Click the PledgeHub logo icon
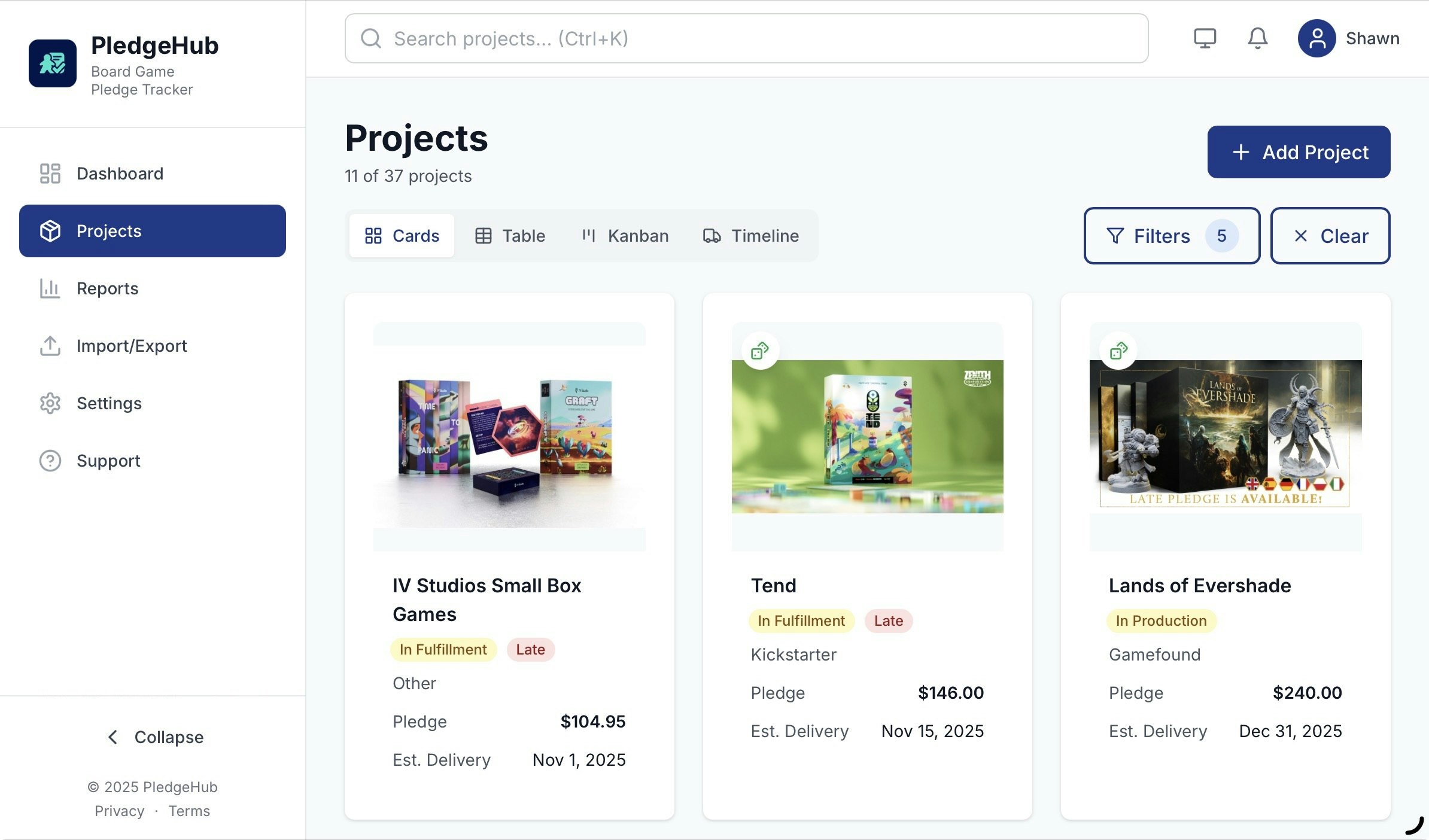The image size is (1429, 840). tap(53, 63)
